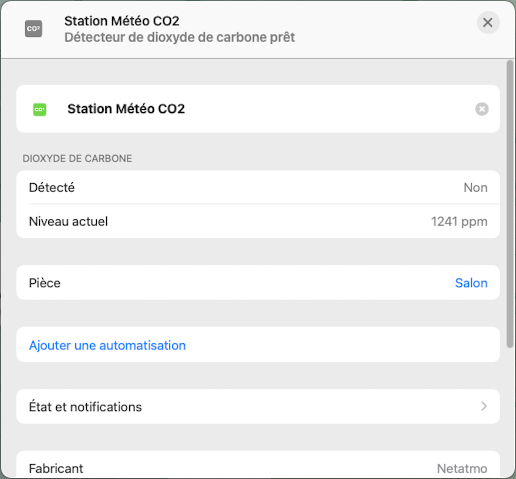Click the green CO2 accessory icon
The height and width of the screenshot is (479, 516).
[40, 109]
